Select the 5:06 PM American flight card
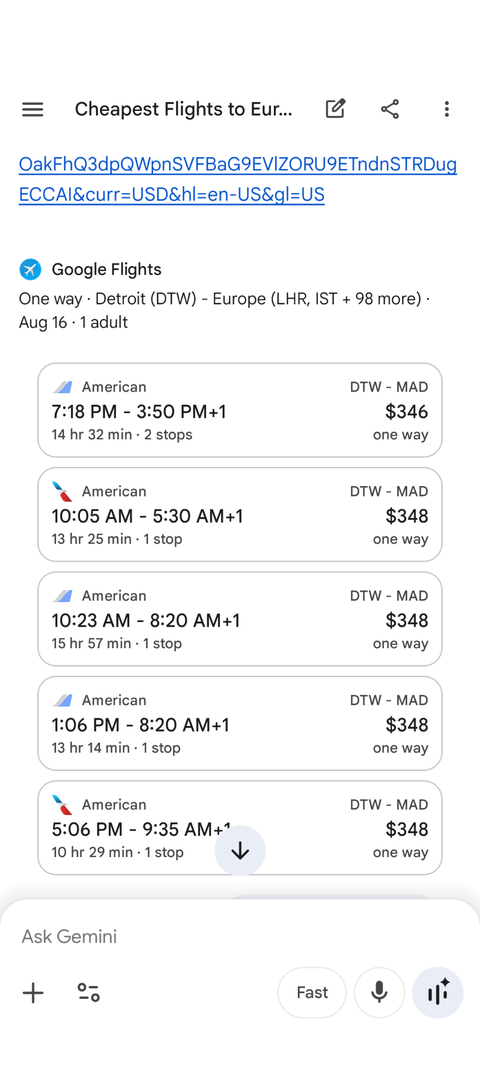The height and width of the screenshot is (1077, 480). pyautogui.click(x=240, y=828)
